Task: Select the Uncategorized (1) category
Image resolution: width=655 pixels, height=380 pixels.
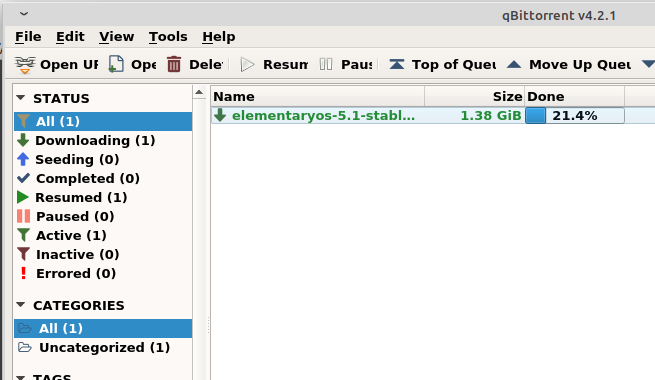Action: click(x=103, y=347)
